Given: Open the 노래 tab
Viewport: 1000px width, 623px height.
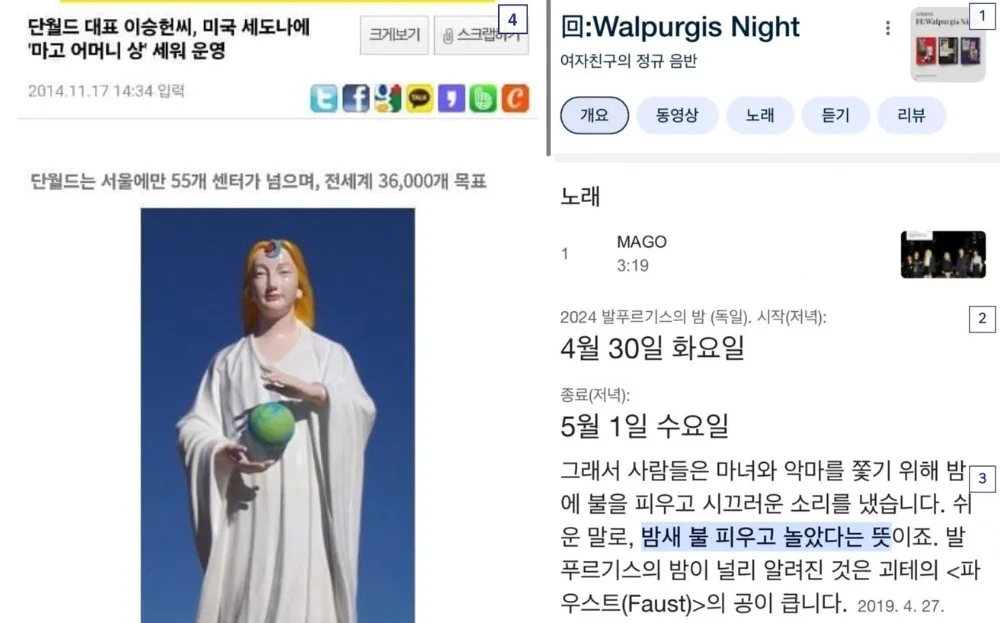Looking at the screenshot, I should coord(760,115).
